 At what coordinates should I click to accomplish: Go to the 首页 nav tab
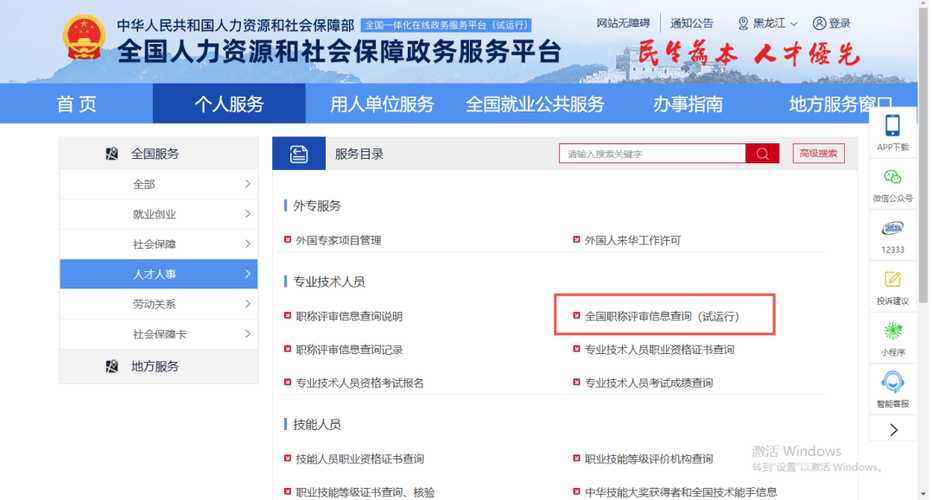click(x=77, y=104)
